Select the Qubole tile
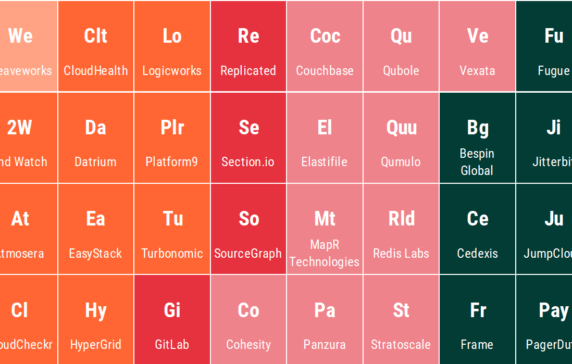The image size is (572, 364). point(401,46)
